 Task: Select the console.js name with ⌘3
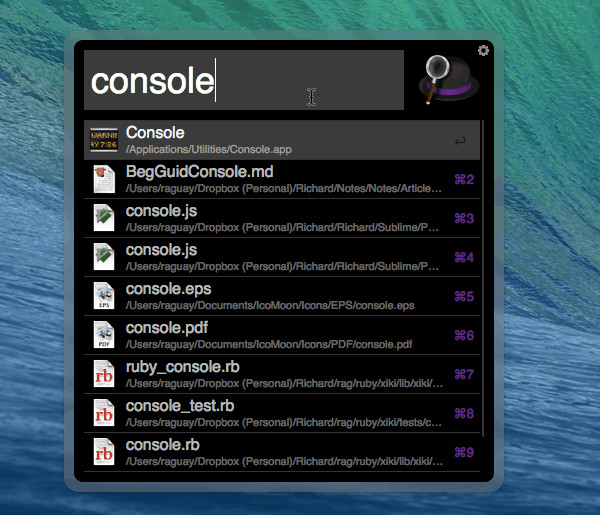click(161, 211)
